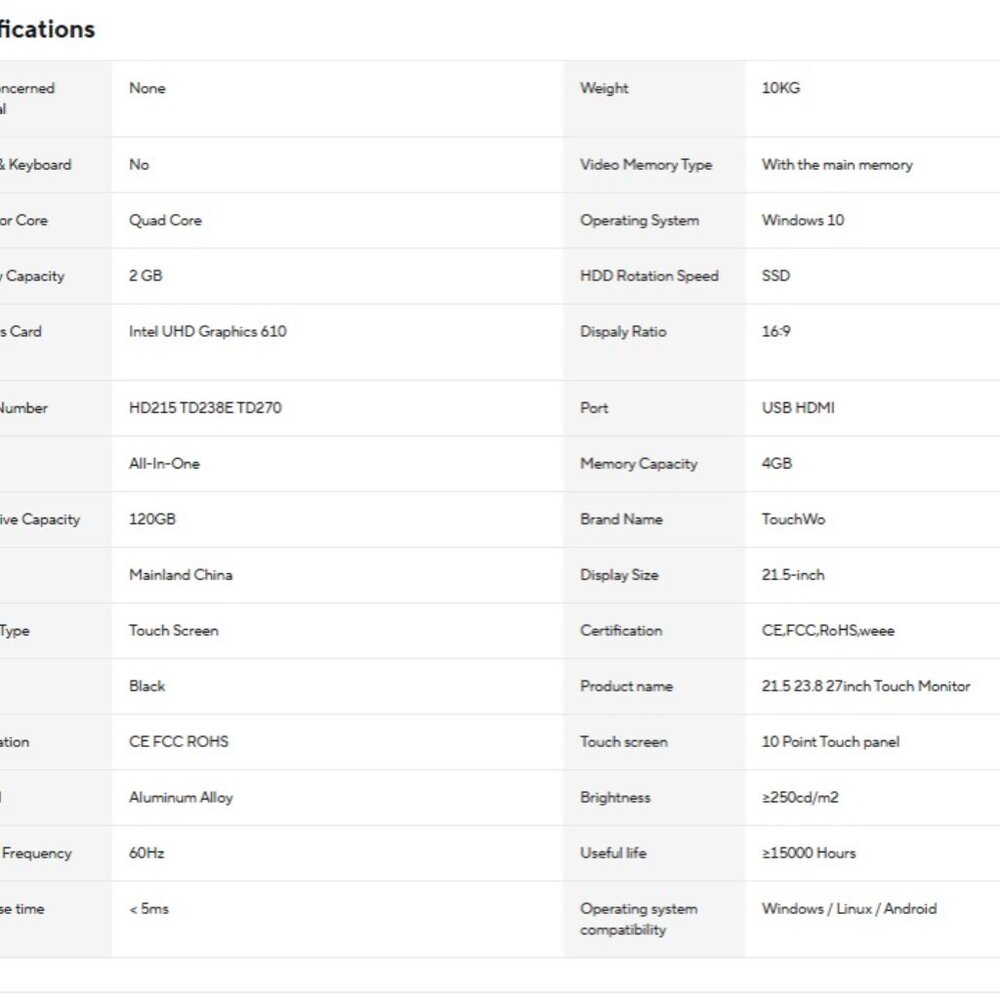Click the Aluminum Alloy material value
Viewport: 1000px width, 1000px height.
point(180,798)
